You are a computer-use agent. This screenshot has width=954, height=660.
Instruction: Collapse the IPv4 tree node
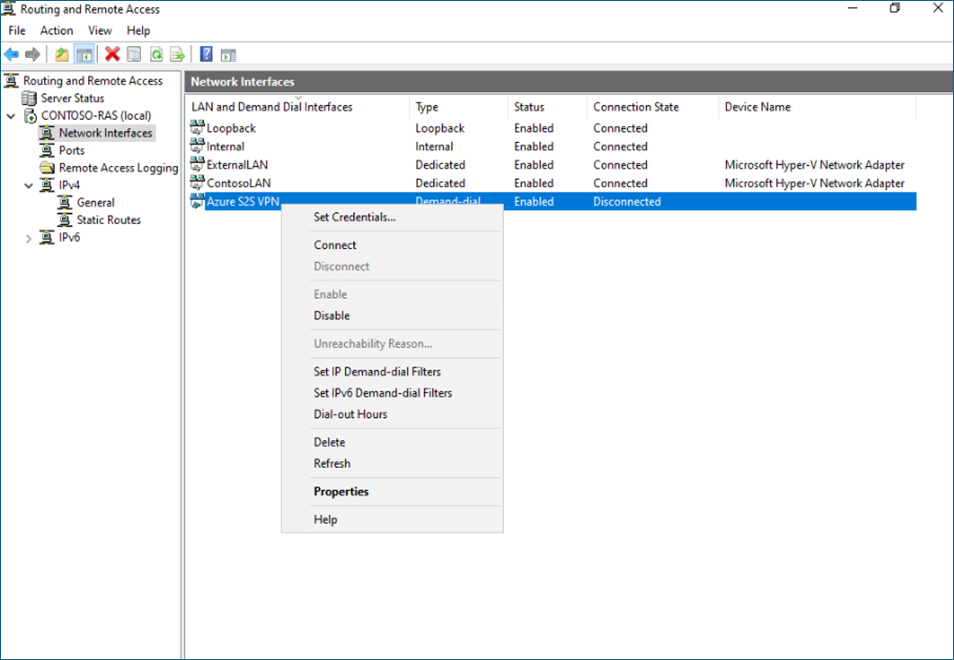pos(29,186)
